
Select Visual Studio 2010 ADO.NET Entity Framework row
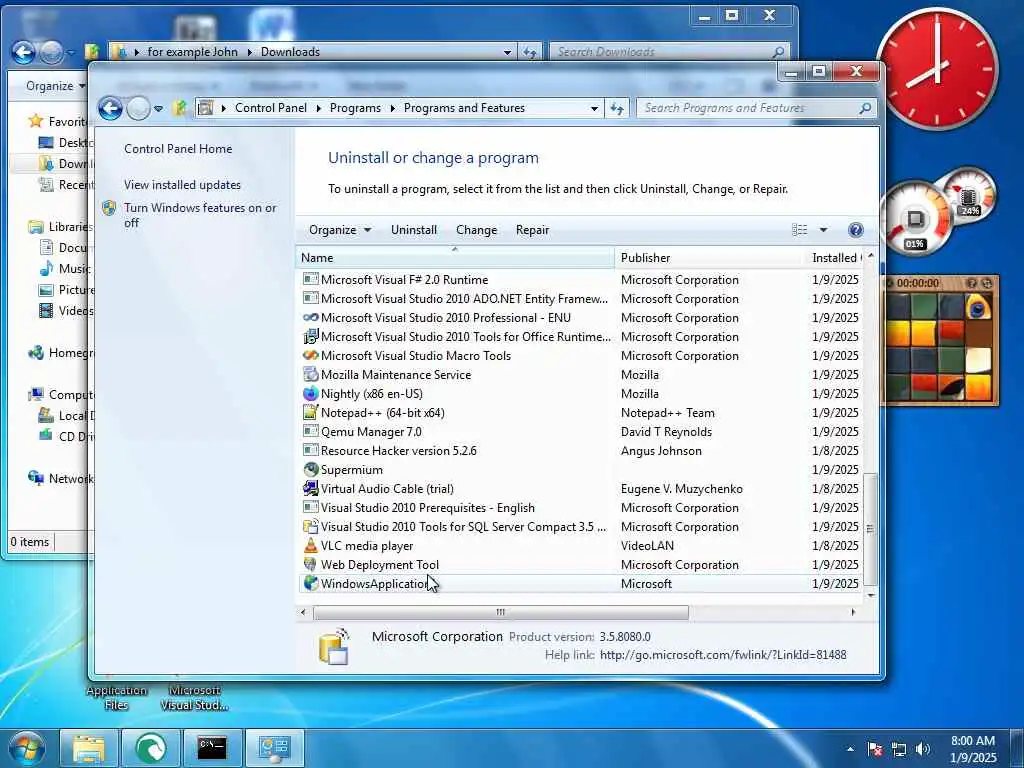[581, 298]
